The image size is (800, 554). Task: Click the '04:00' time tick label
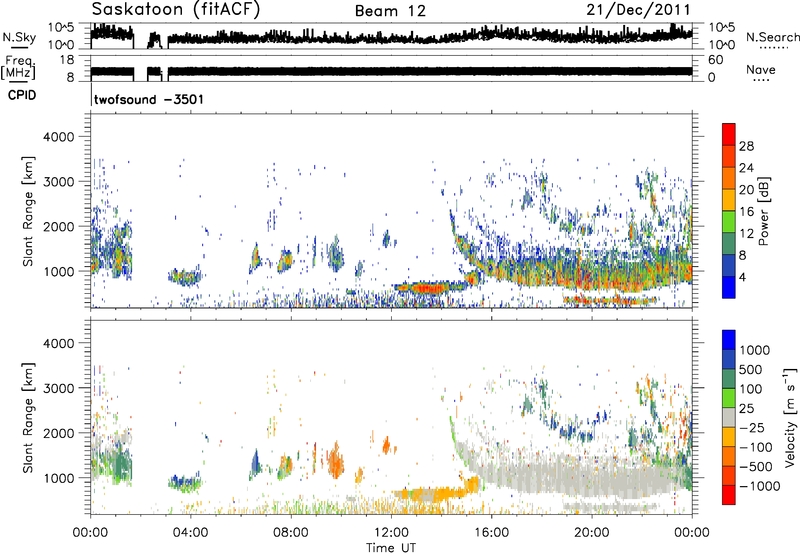190,533
